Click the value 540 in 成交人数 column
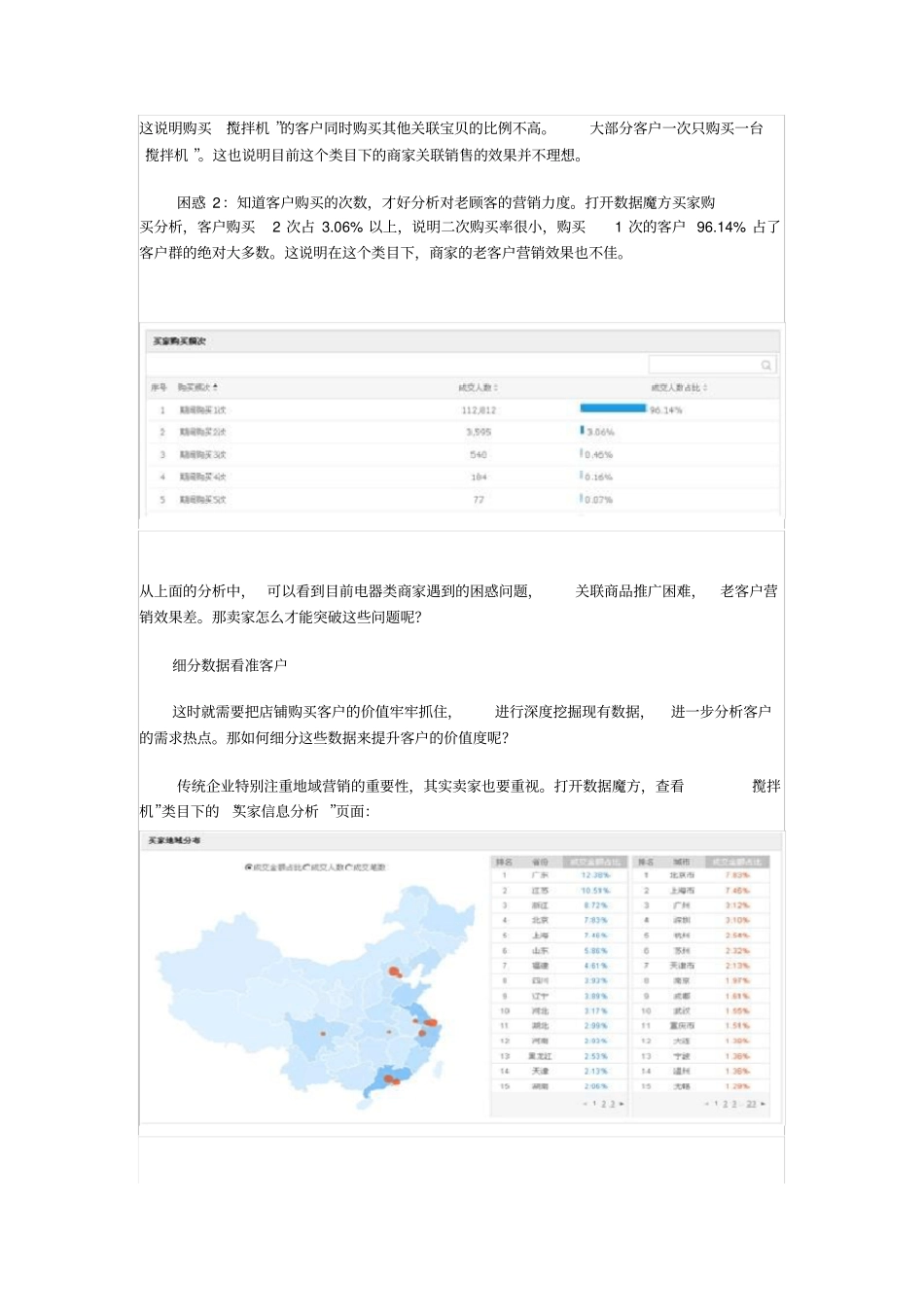The width and height of the screenshot is (924, 1308). tap(478, 455)
